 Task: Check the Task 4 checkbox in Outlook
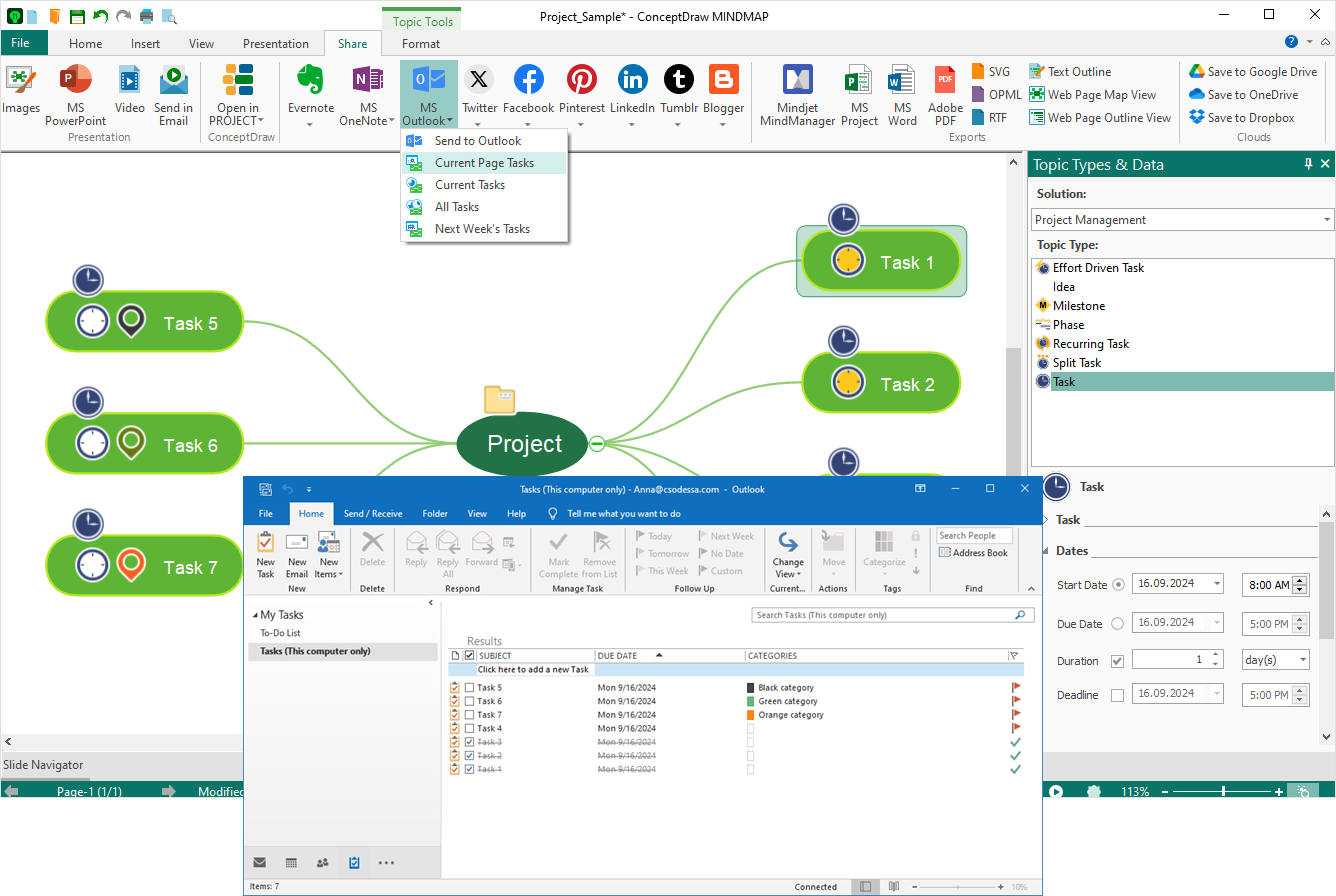coord(470,729)
